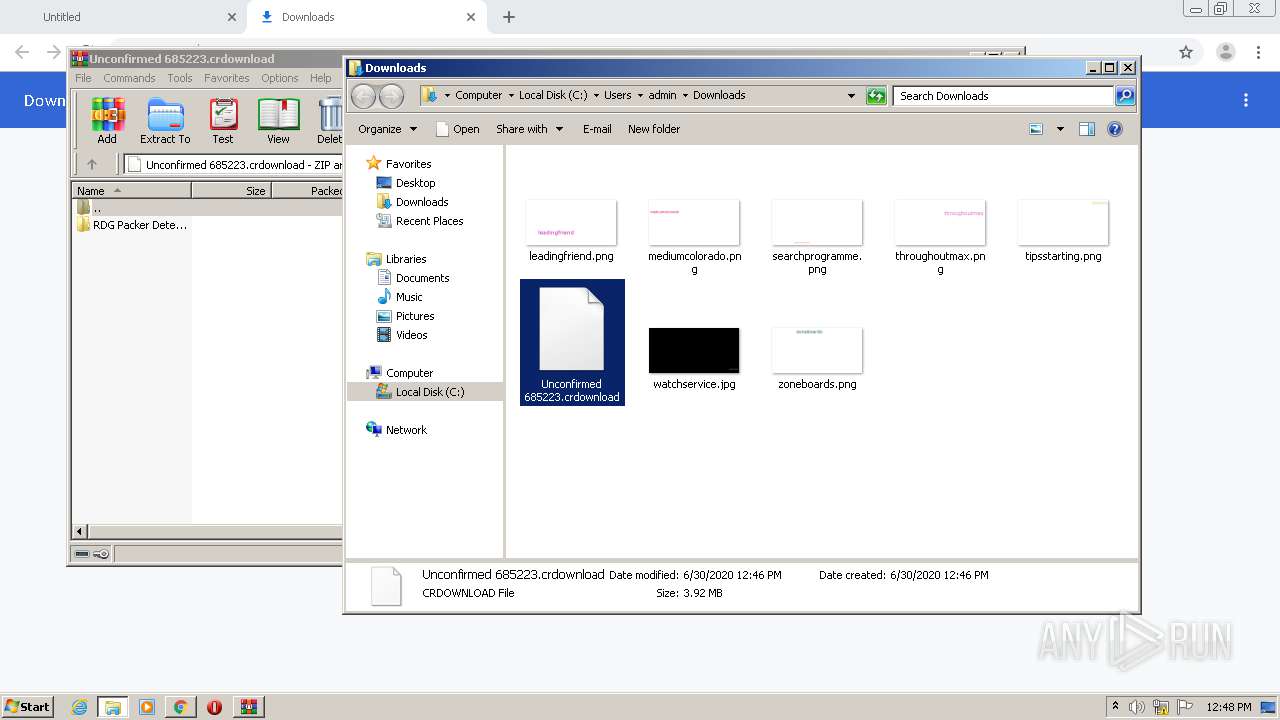This screenshot has width=1280, height=720.
Task: Click the volume speaker tray icon
Action: click(x=1138, y=707)
